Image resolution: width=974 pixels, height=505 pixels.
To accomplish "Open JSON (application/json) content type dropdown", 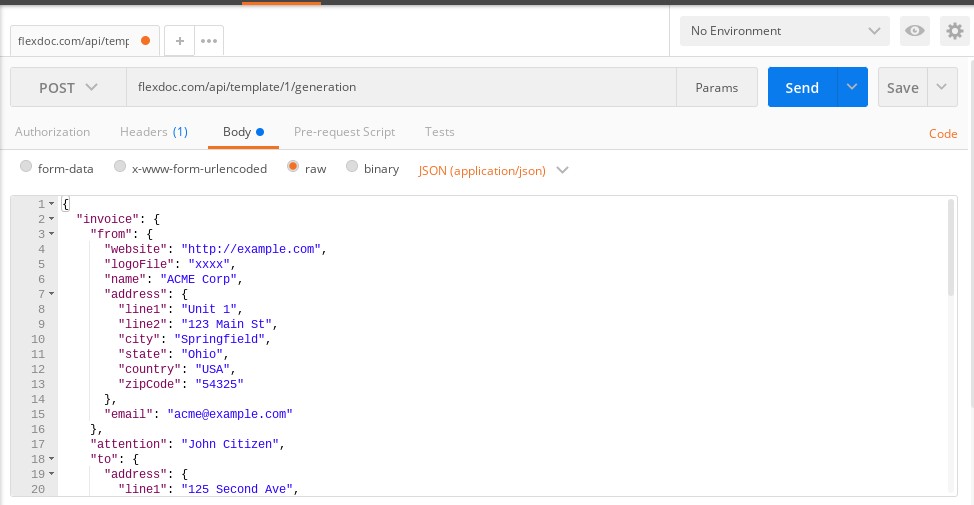I will click(493, 170).
